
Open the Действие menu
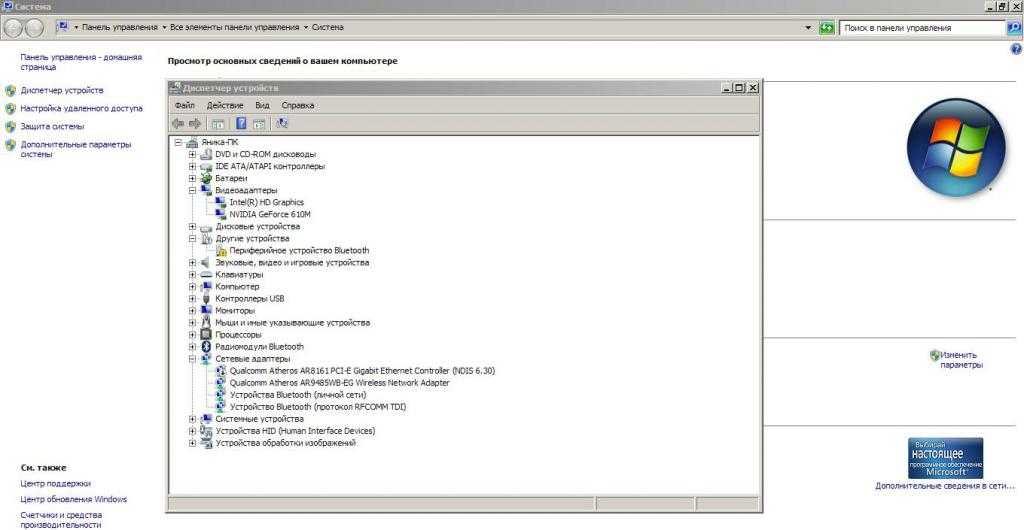[x=225, y=105]
